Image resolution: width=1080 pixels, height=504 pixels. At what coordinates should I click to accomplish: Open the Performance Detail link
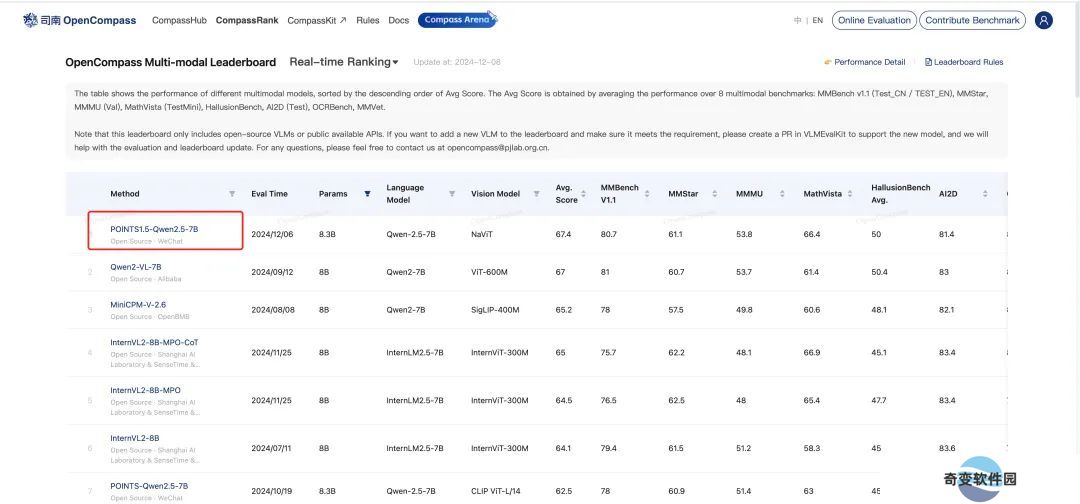[864, 62]
